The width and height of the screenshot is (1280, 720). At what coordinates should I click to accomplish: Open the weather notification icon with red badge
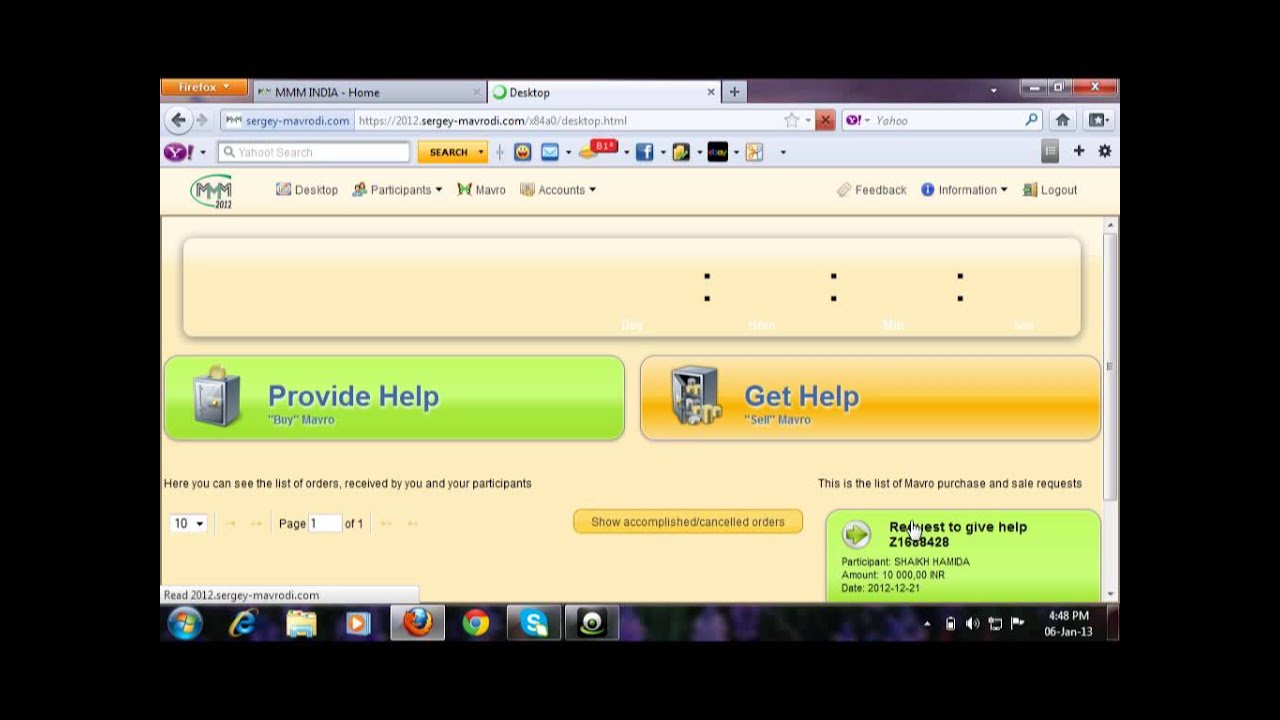(598, 150)
